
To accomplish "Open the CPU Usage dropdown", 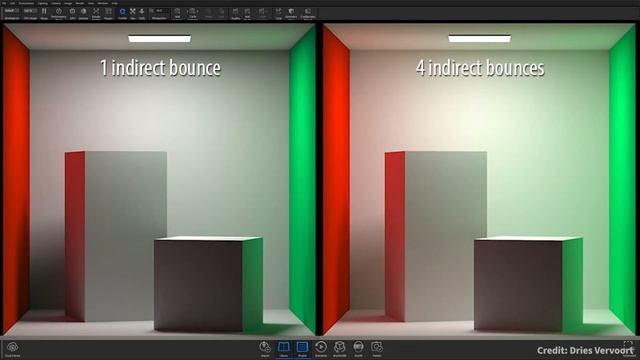I will coord(30,11).
